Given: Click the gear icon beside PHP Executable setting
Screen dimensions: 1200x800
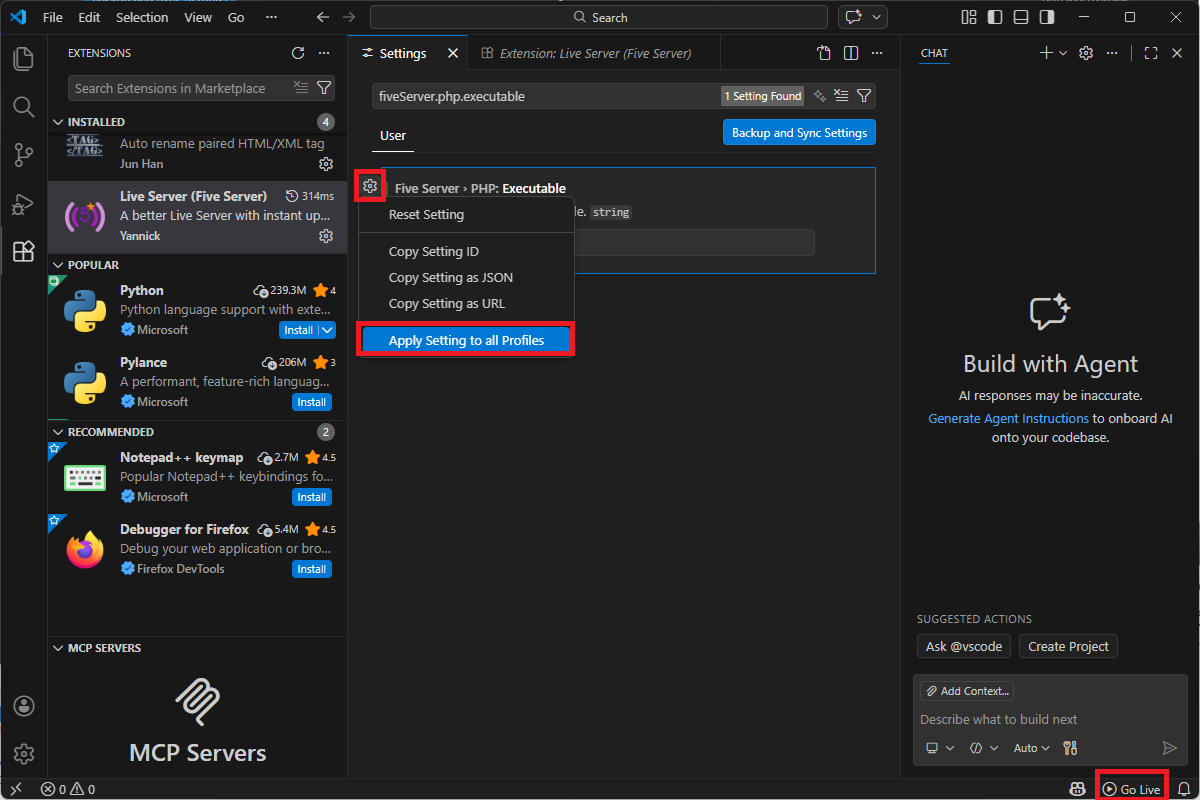Looking at the screenshot, I should pos(370,186).
